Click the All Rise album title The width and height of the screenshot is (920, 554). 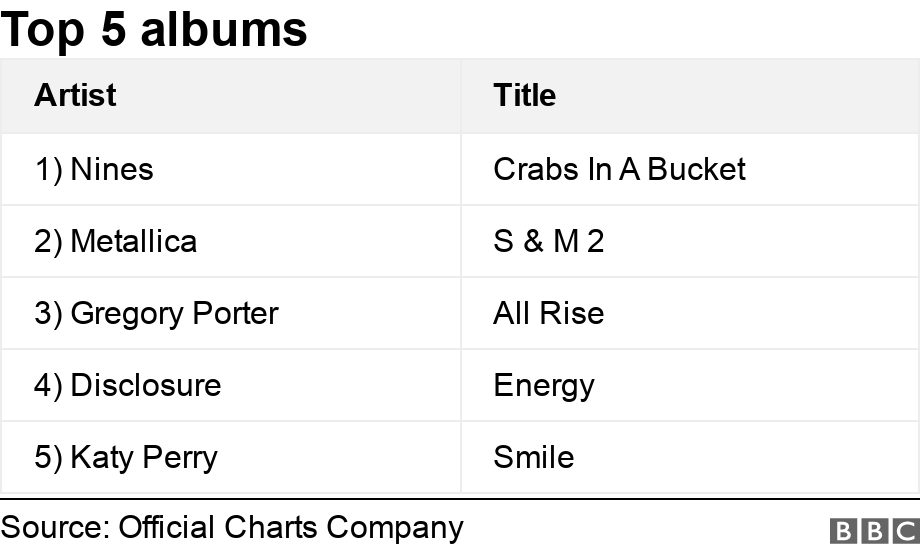coord(549,313)
